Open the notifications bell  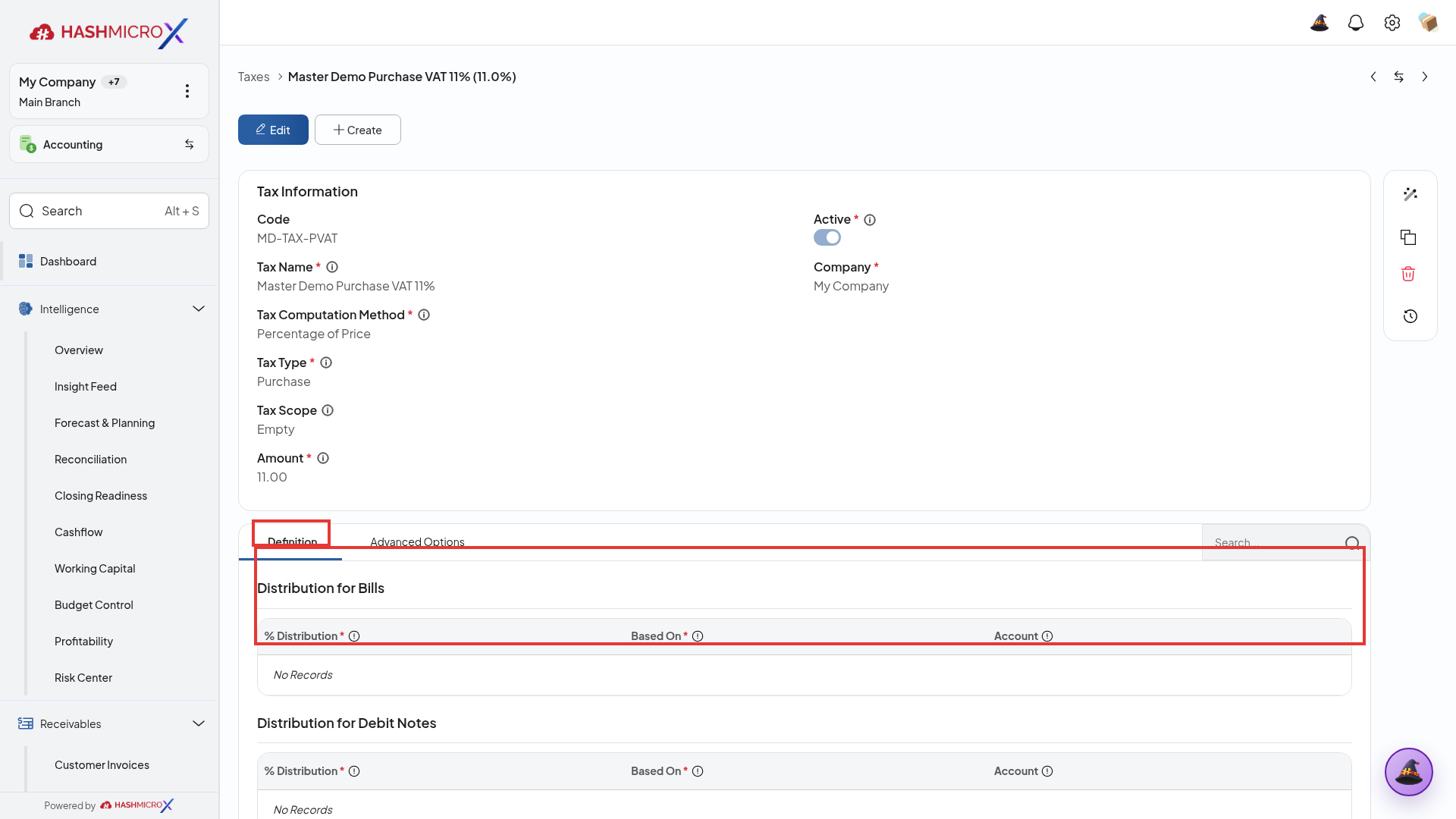click(1356, 23)
